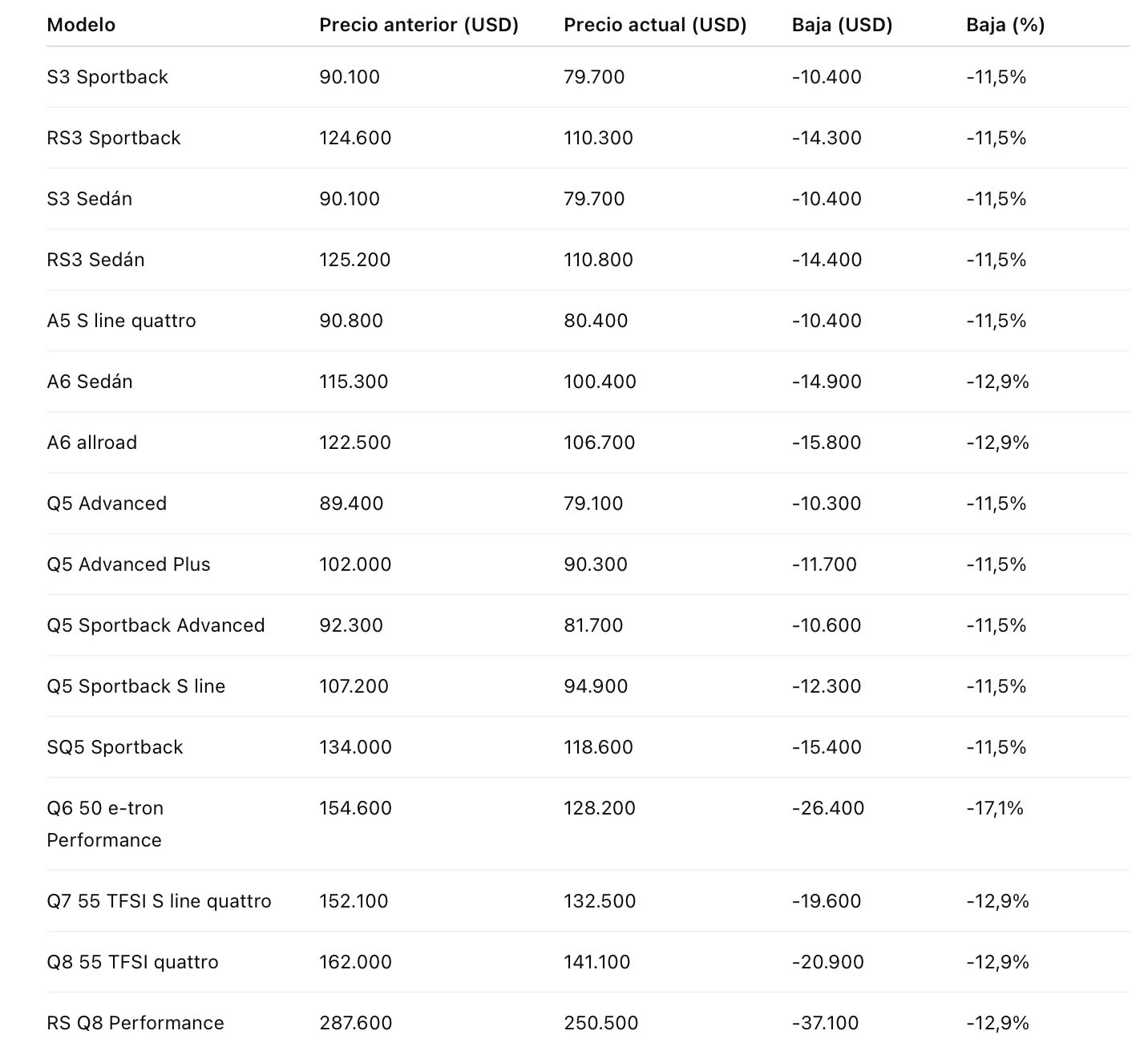Select the "Precio actual (USD)" column header
Viewport: 1148px width, 1047px height.
655,25
